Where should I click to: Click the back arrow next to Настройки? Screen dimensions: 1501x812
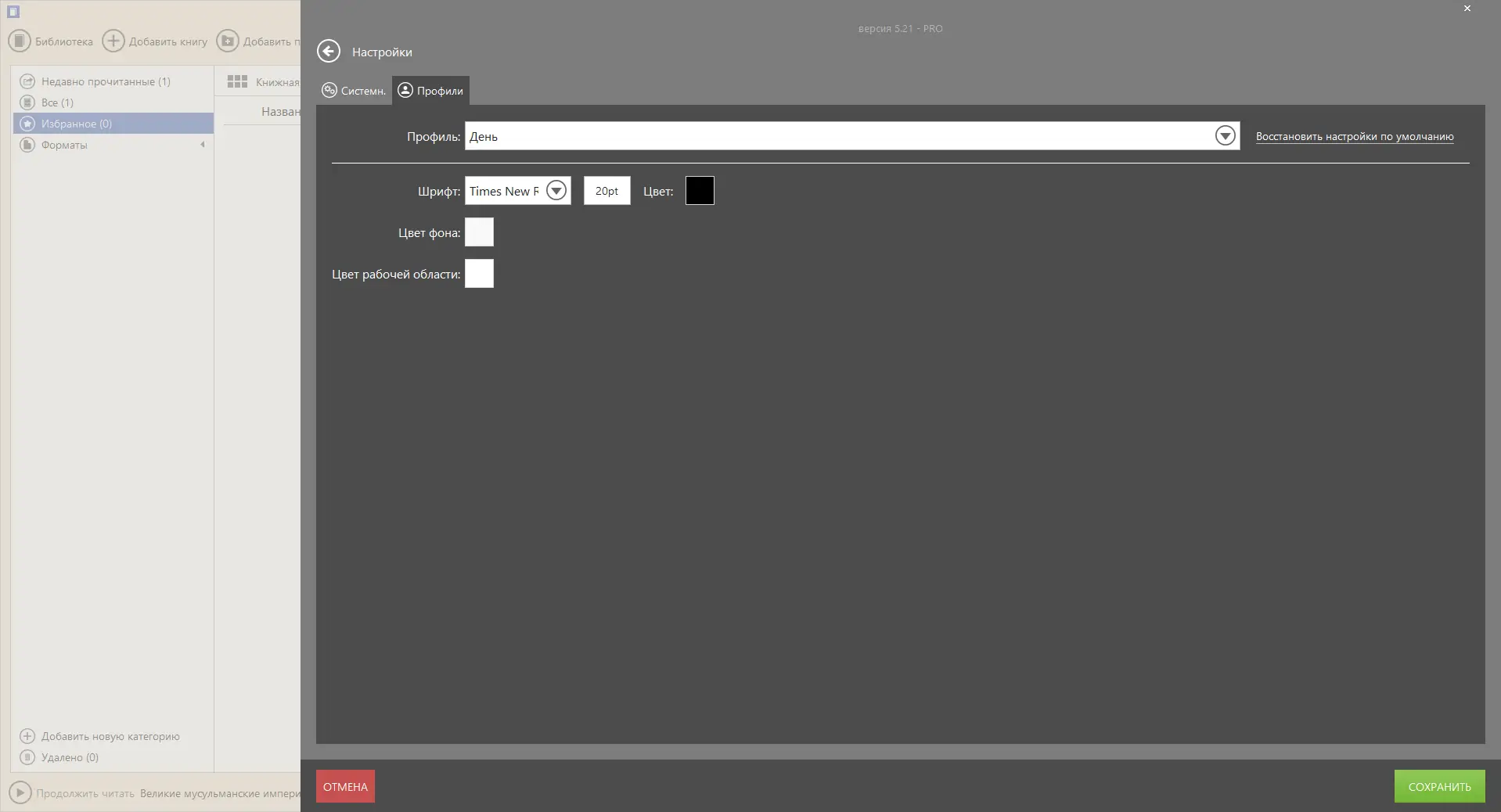(329, 52)
